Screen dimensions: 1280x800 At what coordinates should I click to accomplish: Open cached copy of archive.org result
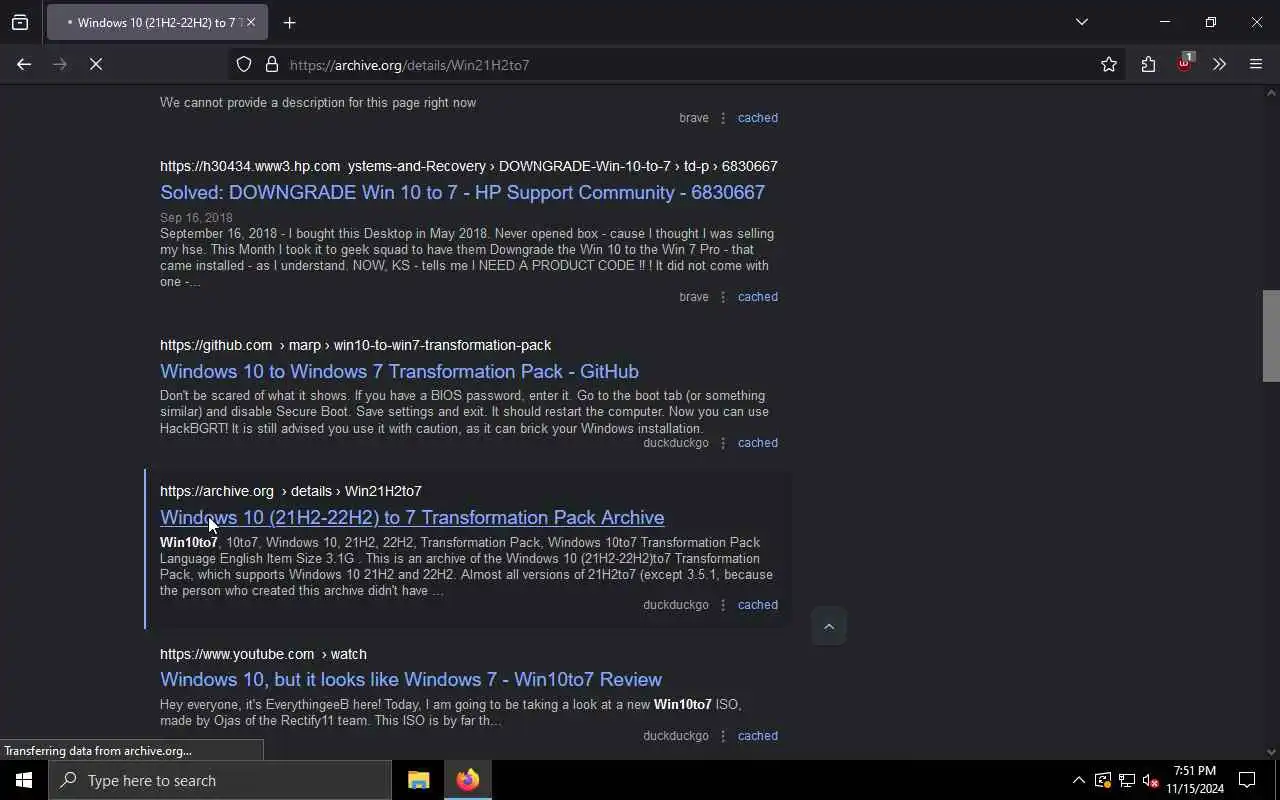pos(757,605)
